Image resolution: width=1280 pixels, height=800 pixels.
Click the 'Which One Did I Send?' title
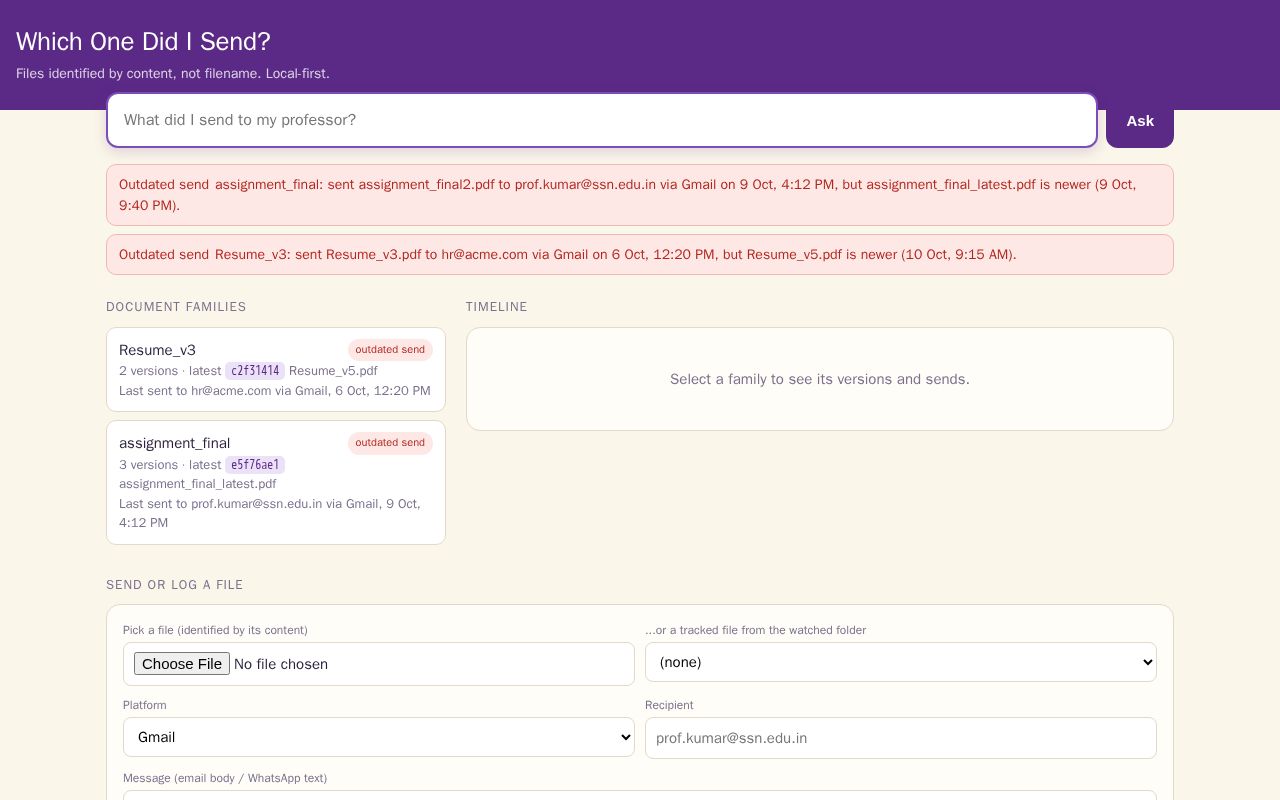point(143,42)
